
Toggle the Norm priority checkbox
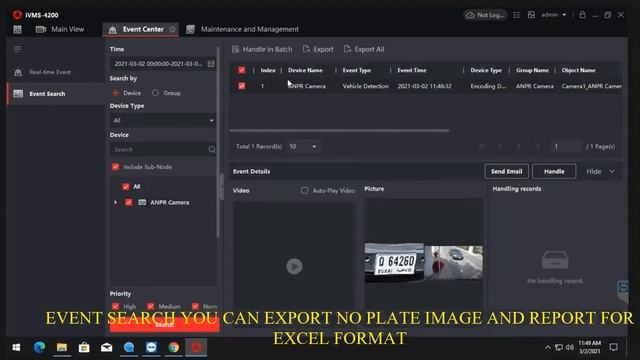coord(195,306)
